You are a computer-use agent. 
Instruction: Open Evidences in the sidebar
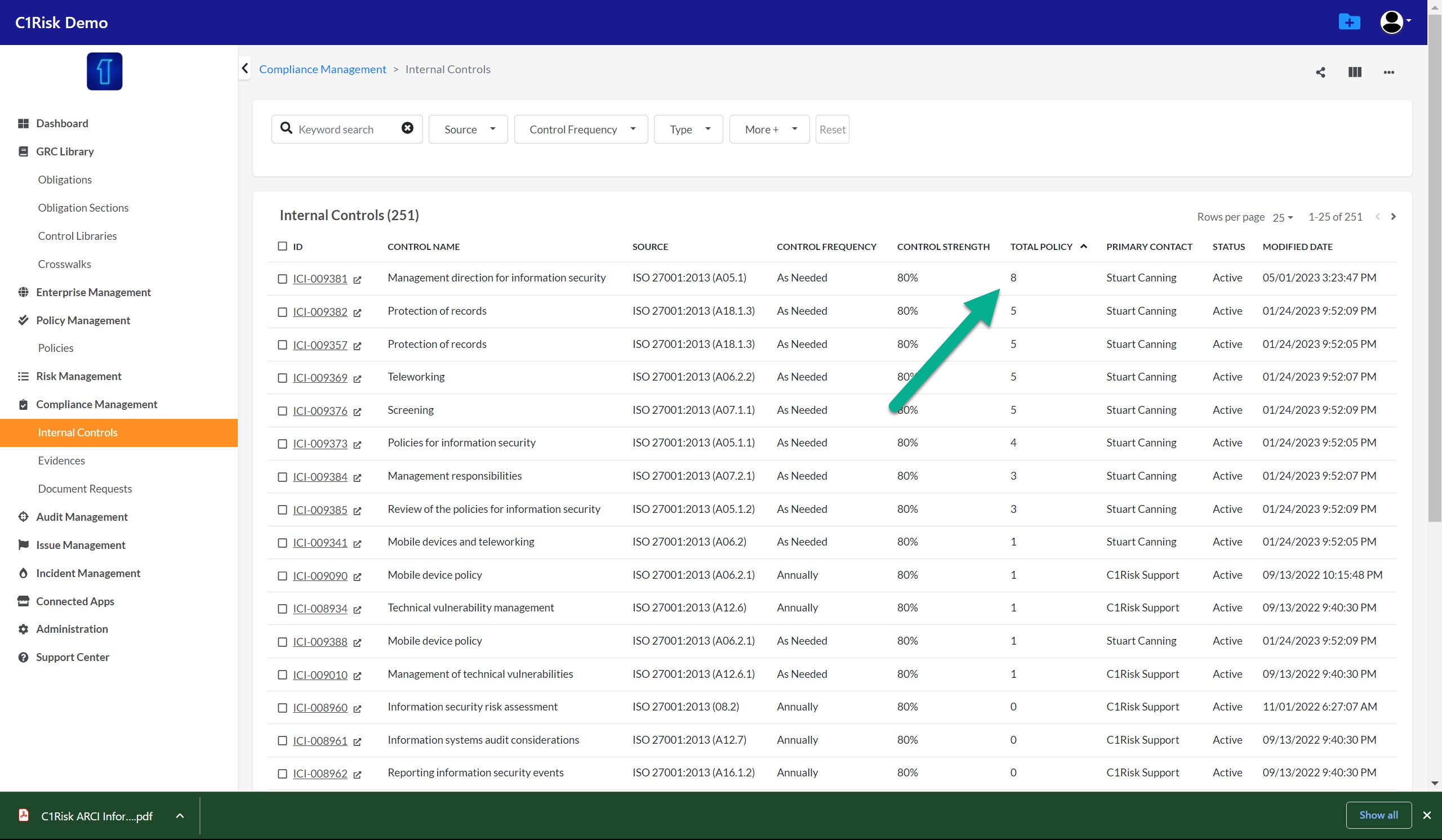[x=61, y=461]
